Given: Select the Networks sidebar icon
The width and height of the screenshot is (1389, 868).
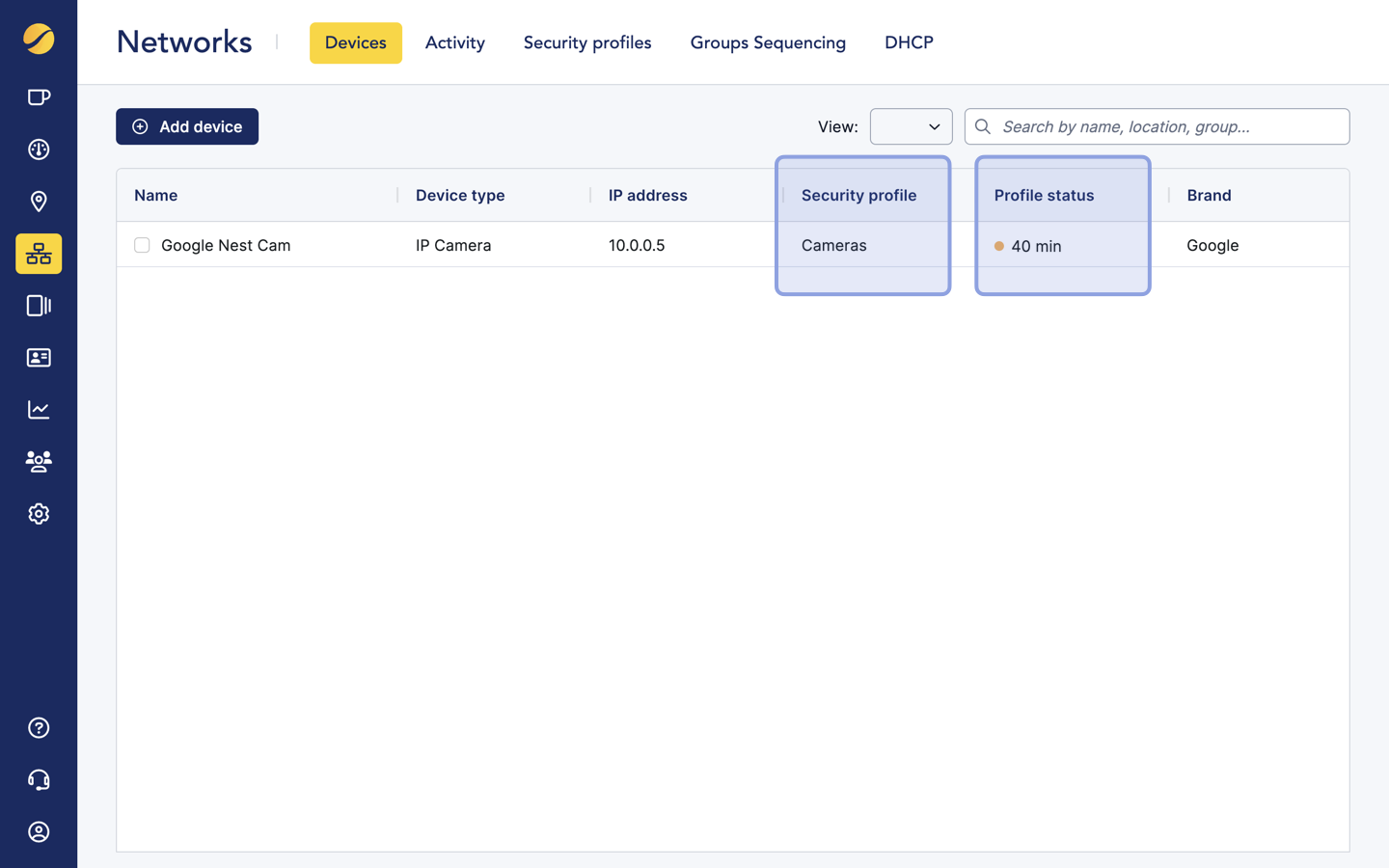Looking at the screenshot, I should (39, 254).
